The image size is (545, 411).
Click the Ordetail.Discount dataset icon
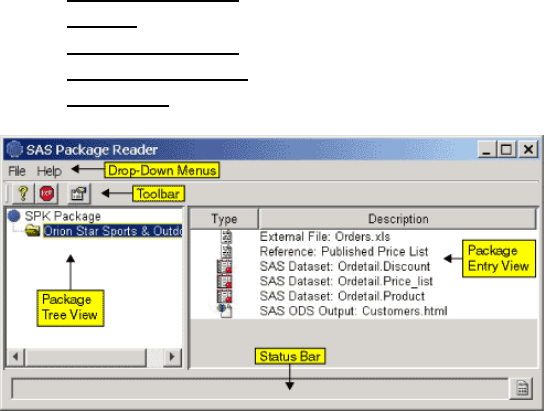(x=225, y=266)
